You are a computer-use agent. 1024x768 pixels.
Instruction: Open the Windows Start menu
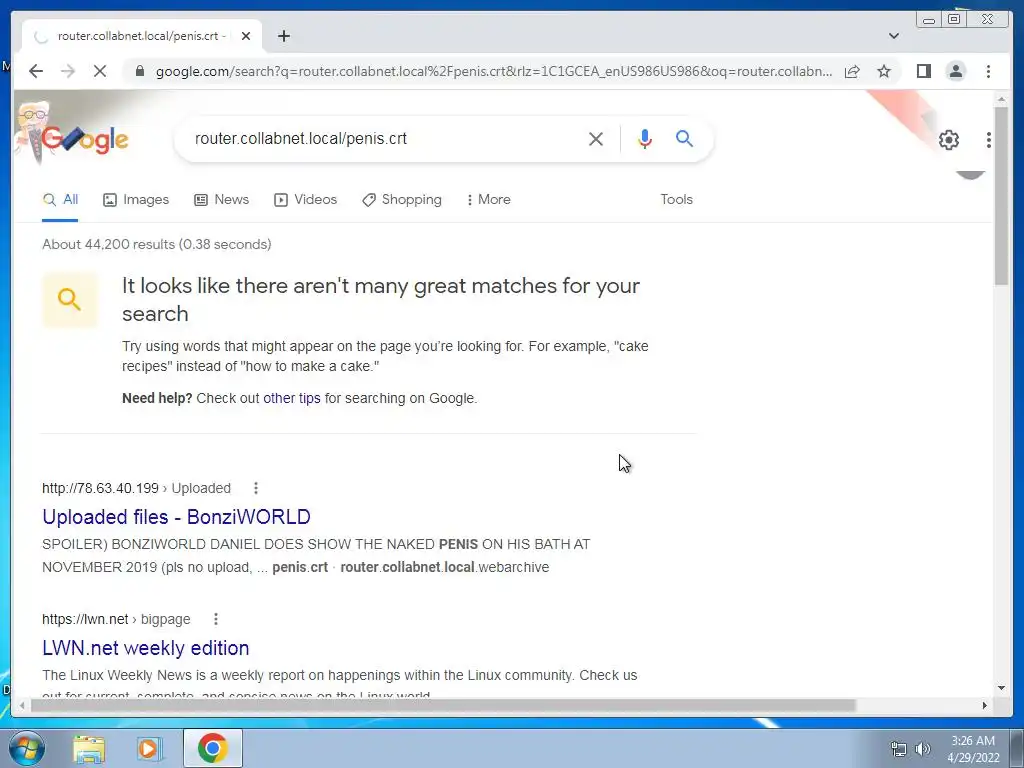coord(27,748)
